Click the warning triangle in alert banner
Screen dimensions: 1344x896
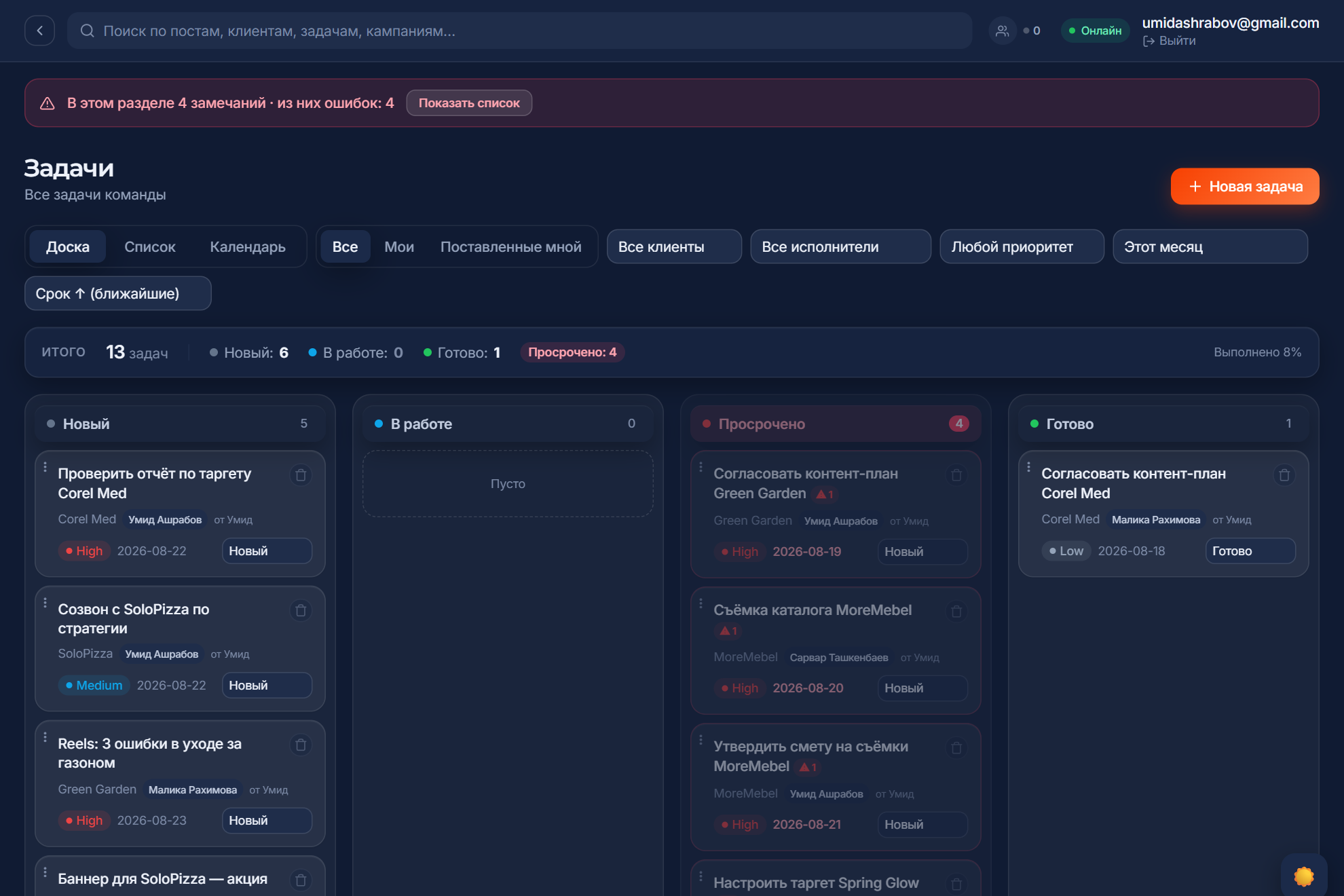[47, 103]
